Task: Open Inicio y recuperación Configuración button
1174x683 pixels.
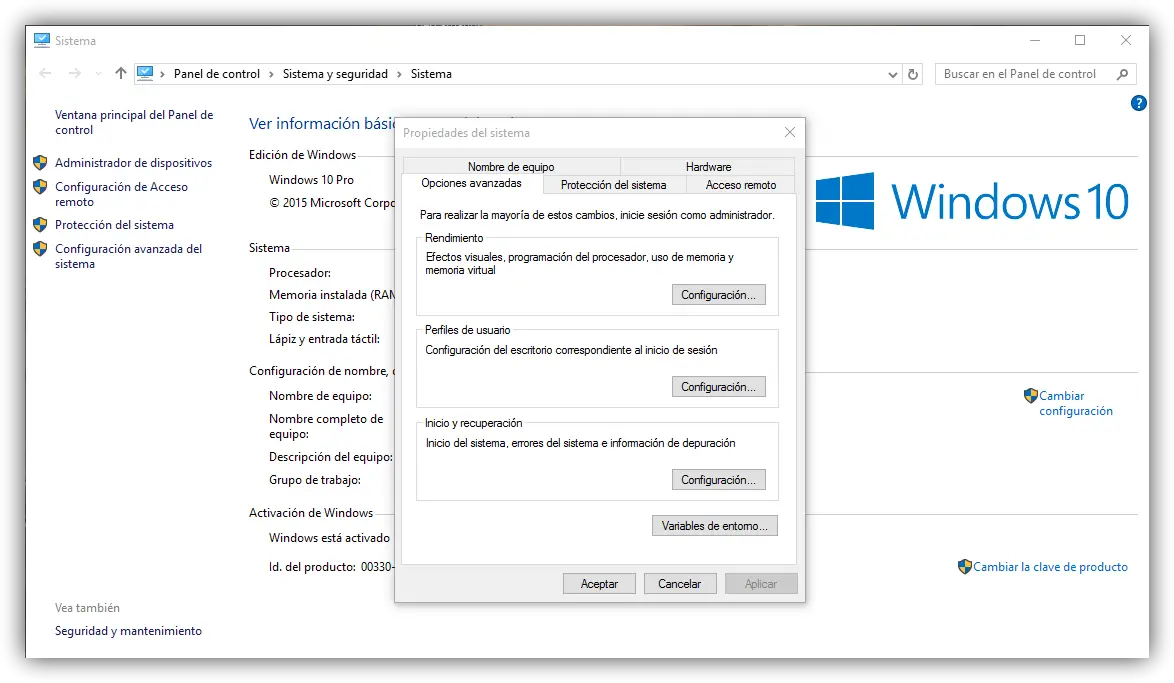Action: [718, 480]
